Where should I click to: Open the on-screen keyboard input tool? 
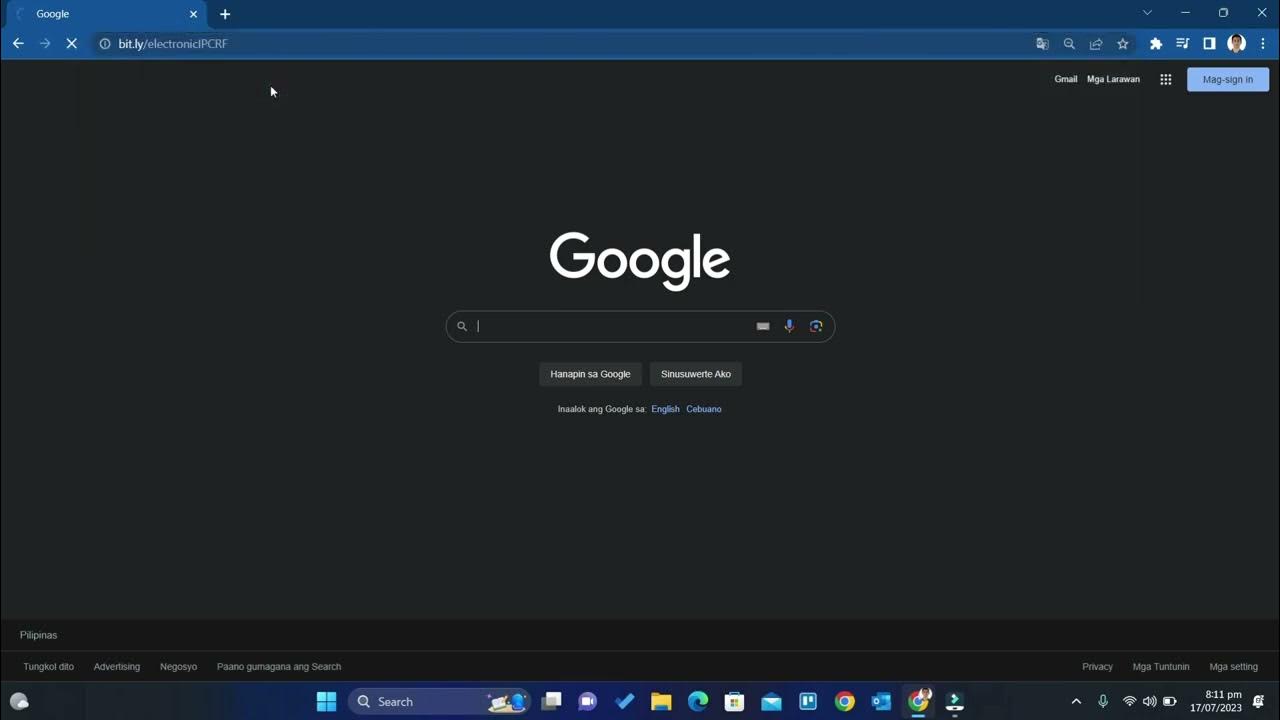763,326
